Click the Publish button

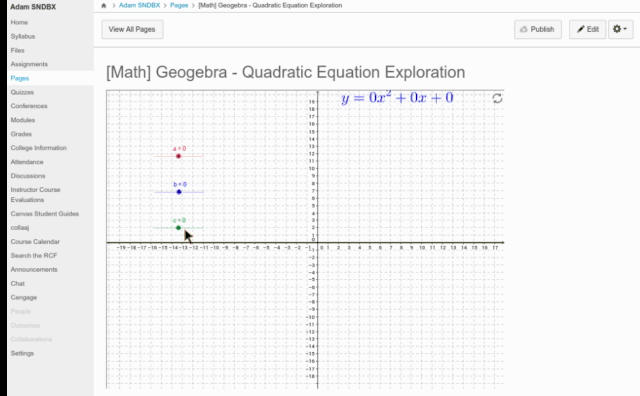pos(538,29)
